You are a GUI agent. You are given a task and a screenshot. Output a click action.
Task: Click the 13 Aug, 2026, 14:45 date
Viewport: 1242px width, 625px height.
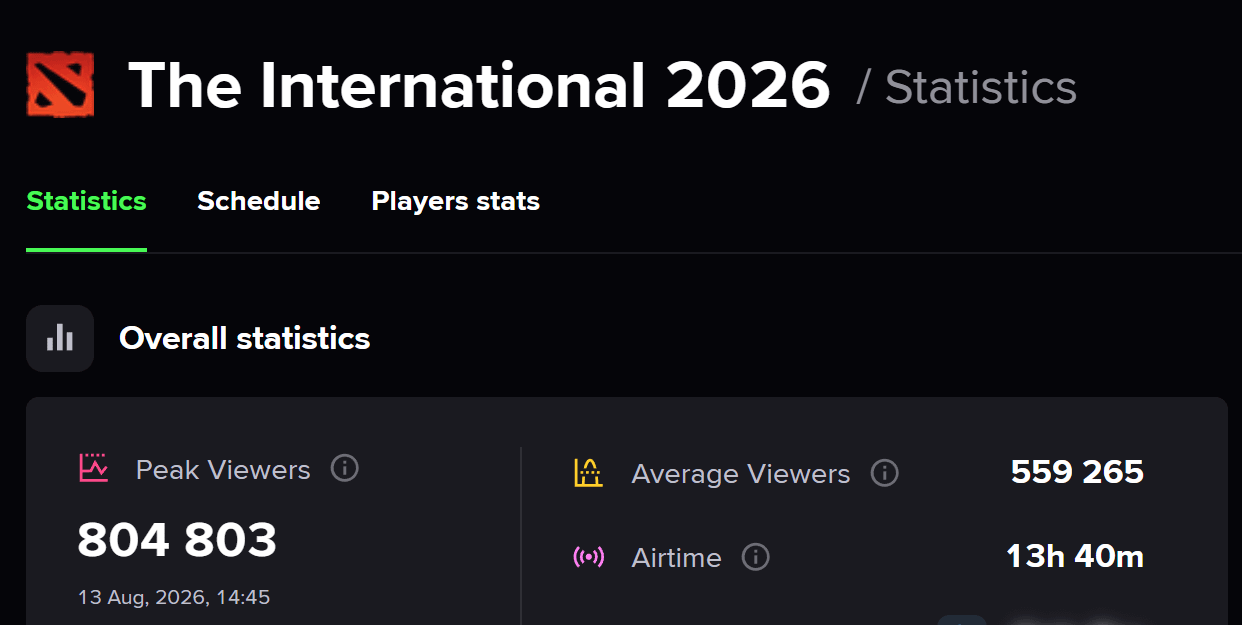click(174, 598)
